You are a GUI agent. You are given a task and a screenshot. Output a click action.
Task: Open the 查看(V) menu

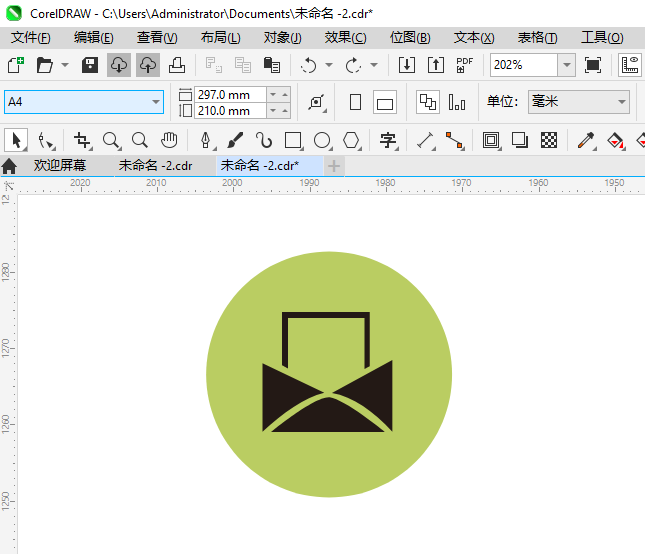[x=157, y=38]
